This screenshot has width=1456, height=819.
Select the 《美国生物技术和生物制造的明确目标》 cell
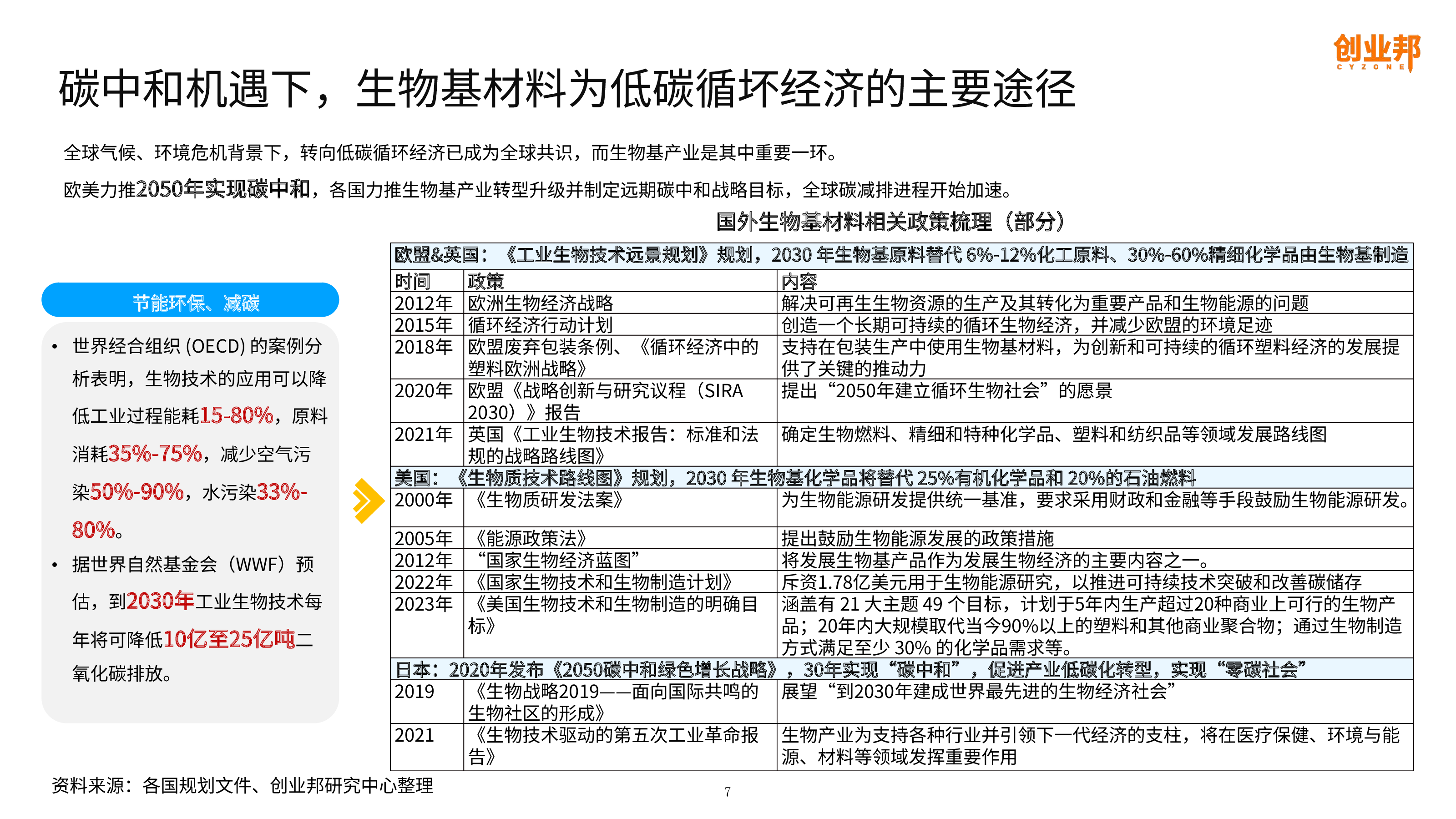[x=620, y=625]
